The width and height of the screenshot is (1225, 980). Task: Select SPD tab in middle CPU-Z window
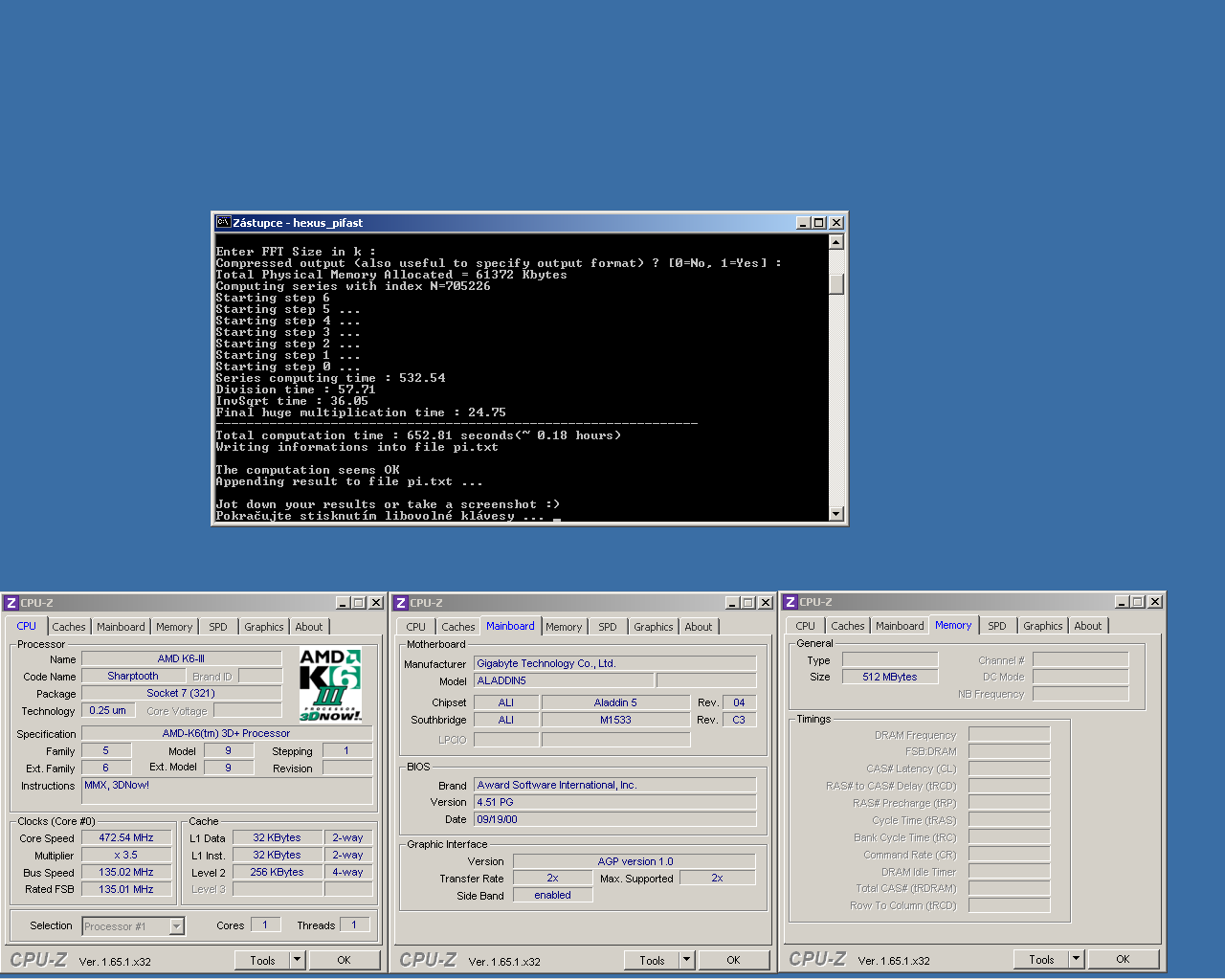click(x=608, y=627)
